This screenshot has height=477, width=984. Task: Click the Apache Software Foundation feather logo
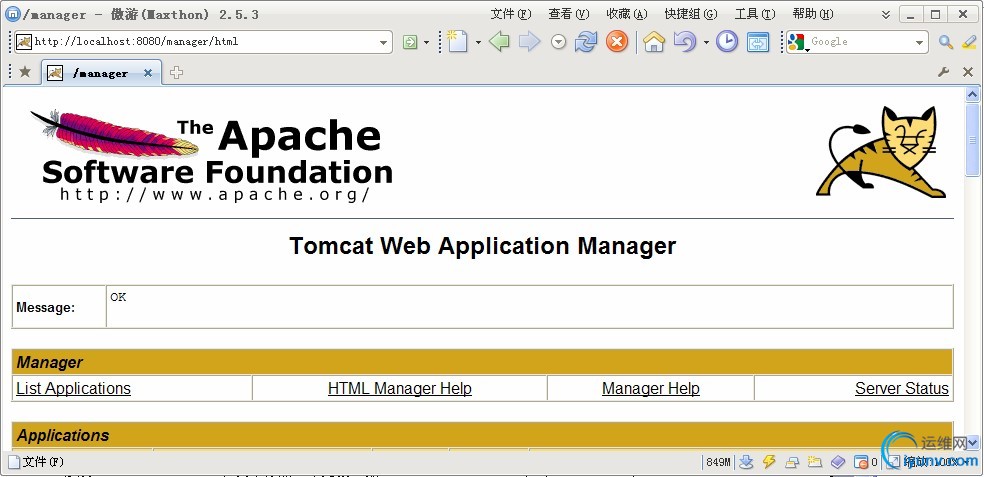point(211,156)
